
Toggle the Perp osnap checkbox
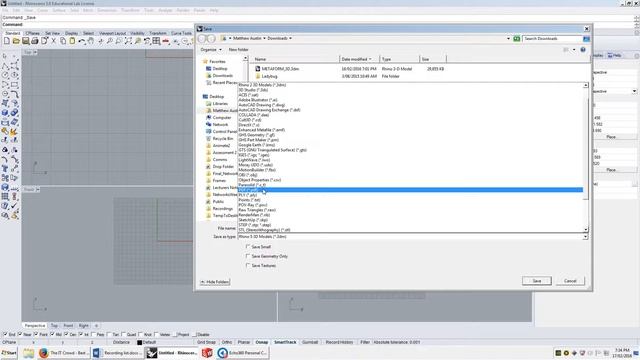click(94, 334)
